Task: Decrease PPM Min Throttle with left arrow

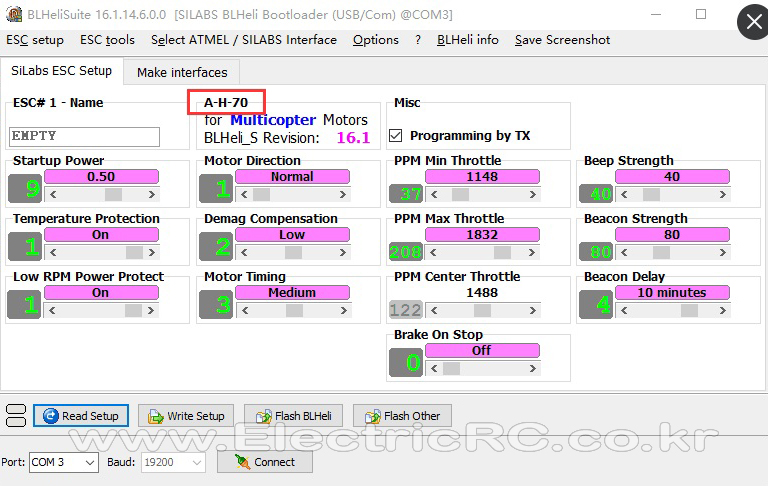Action: (x=434, y=194)
